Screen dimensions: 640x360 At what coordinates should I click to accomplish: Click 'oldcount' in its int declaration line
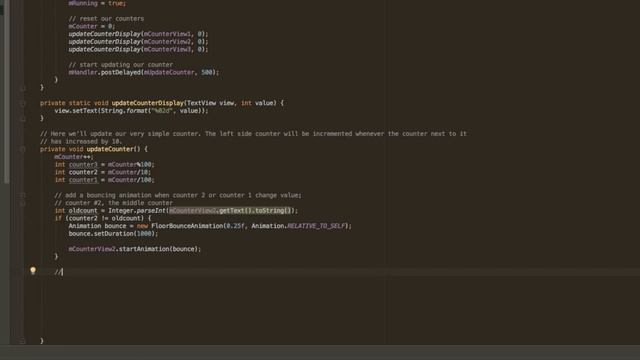[83, 211]
